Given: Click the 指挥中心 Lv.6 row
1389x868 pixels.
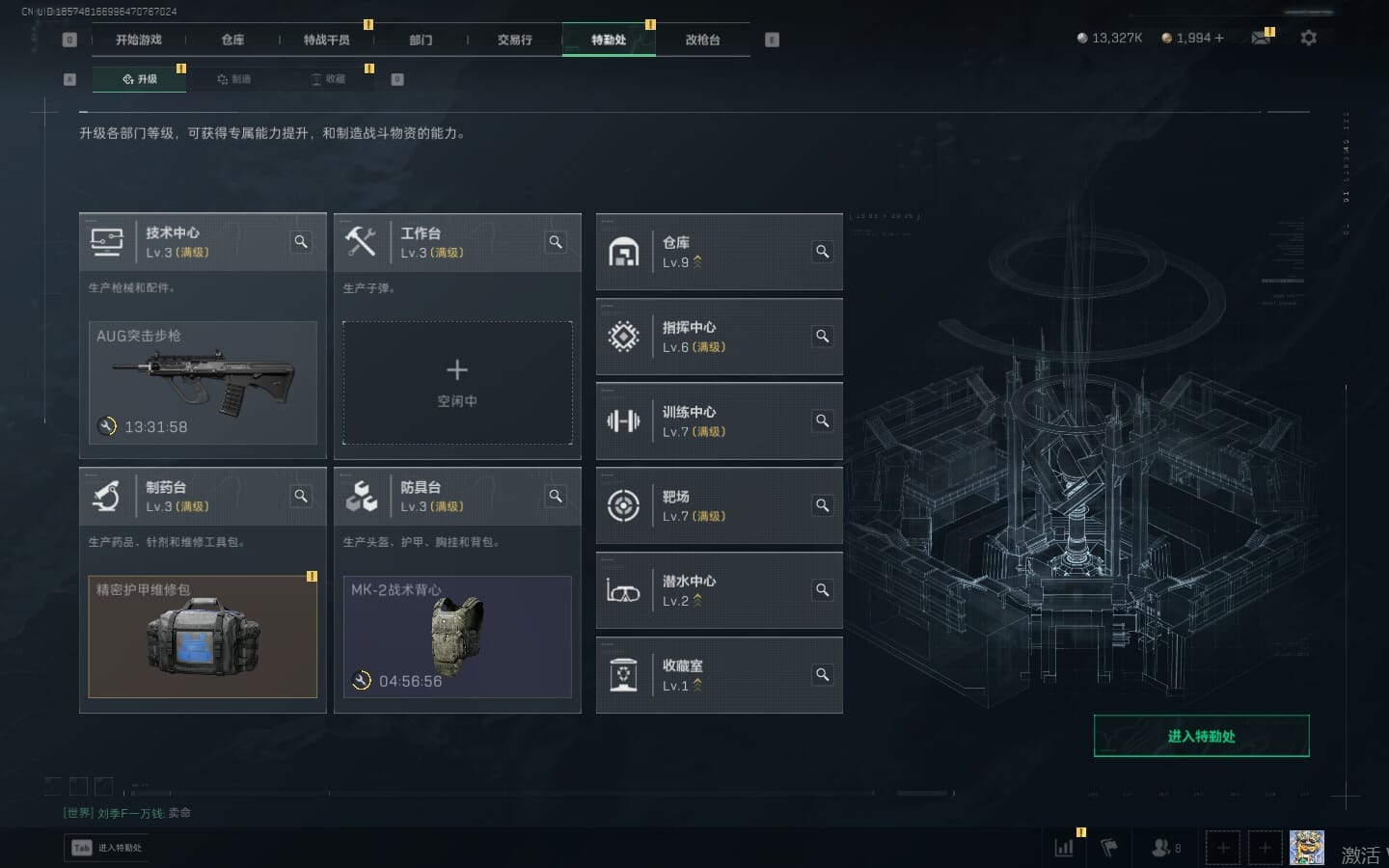Looking at the screenshot, I should [x=720, y=337].
